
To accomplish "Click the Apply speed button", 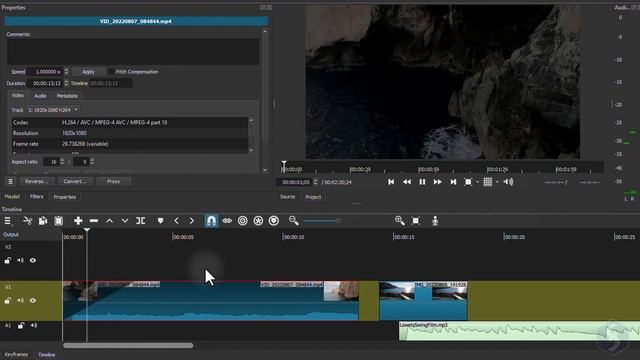I will [89, 72].
